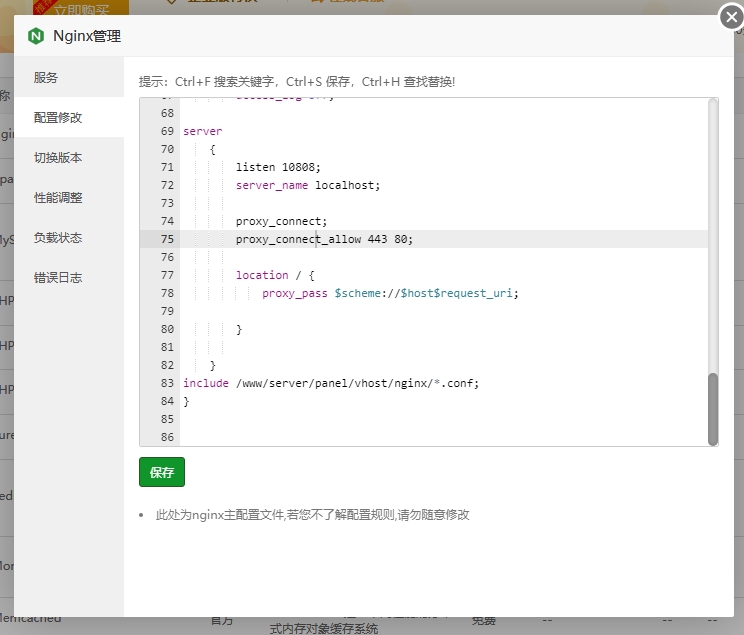Viewport: 744px width, 635px height.
Task: Click 'server_name localhost;' line
Action: coord(308,185)
